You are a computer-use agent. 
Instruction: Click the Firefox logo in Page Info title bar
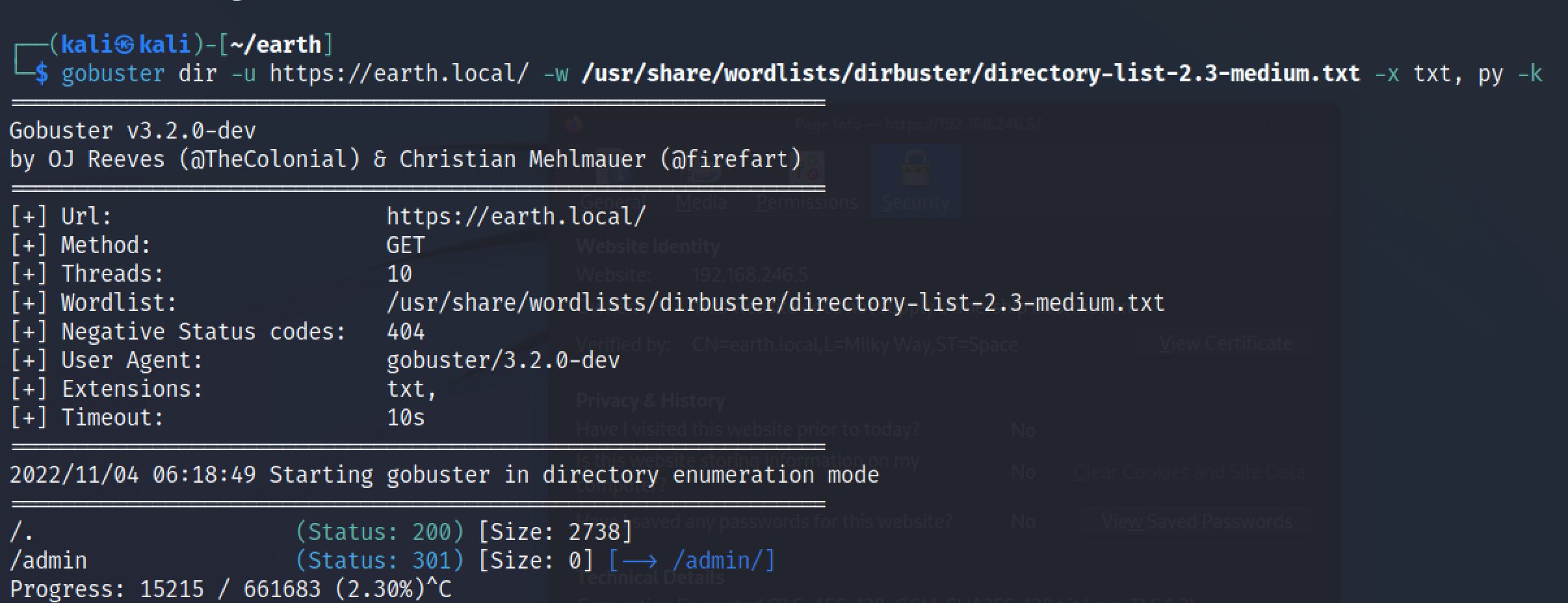573,124
